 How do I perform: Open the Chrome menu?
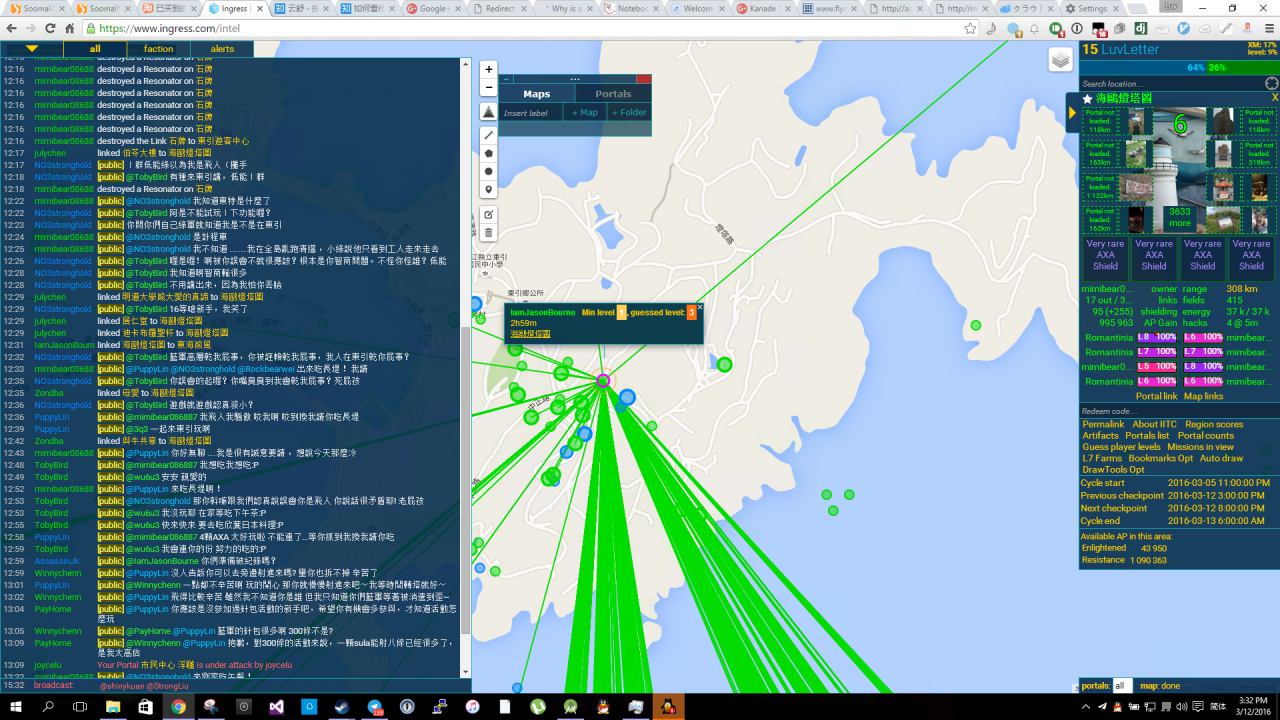pyautogui.click(x=1267, y=29)
